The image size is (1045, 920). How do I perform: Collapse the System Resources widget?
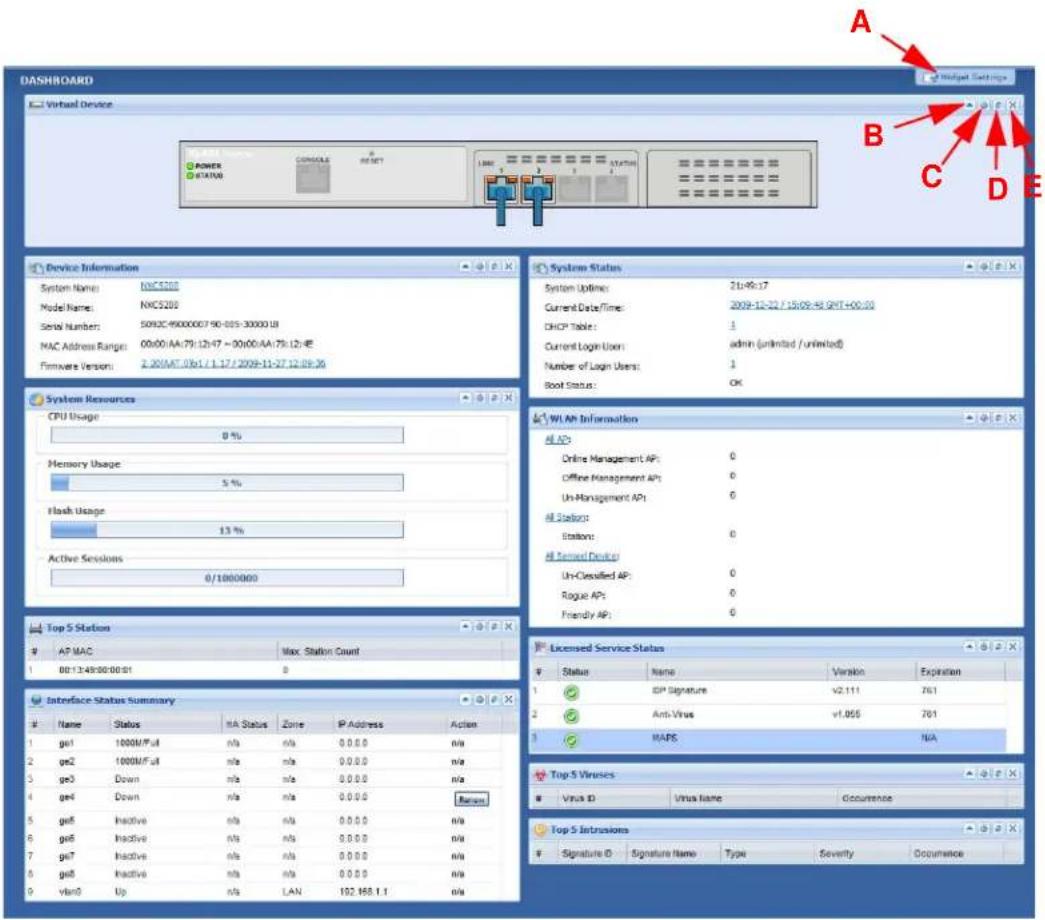point(465,398)
